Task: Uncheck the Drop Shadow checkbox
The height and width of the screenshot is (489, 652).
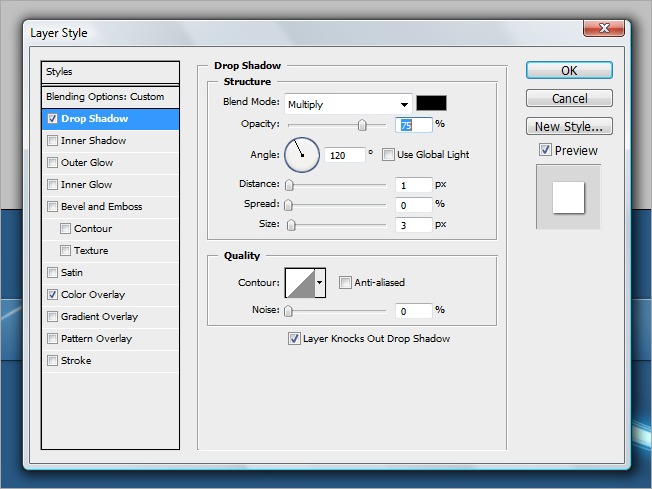Action: coord(52,119)
